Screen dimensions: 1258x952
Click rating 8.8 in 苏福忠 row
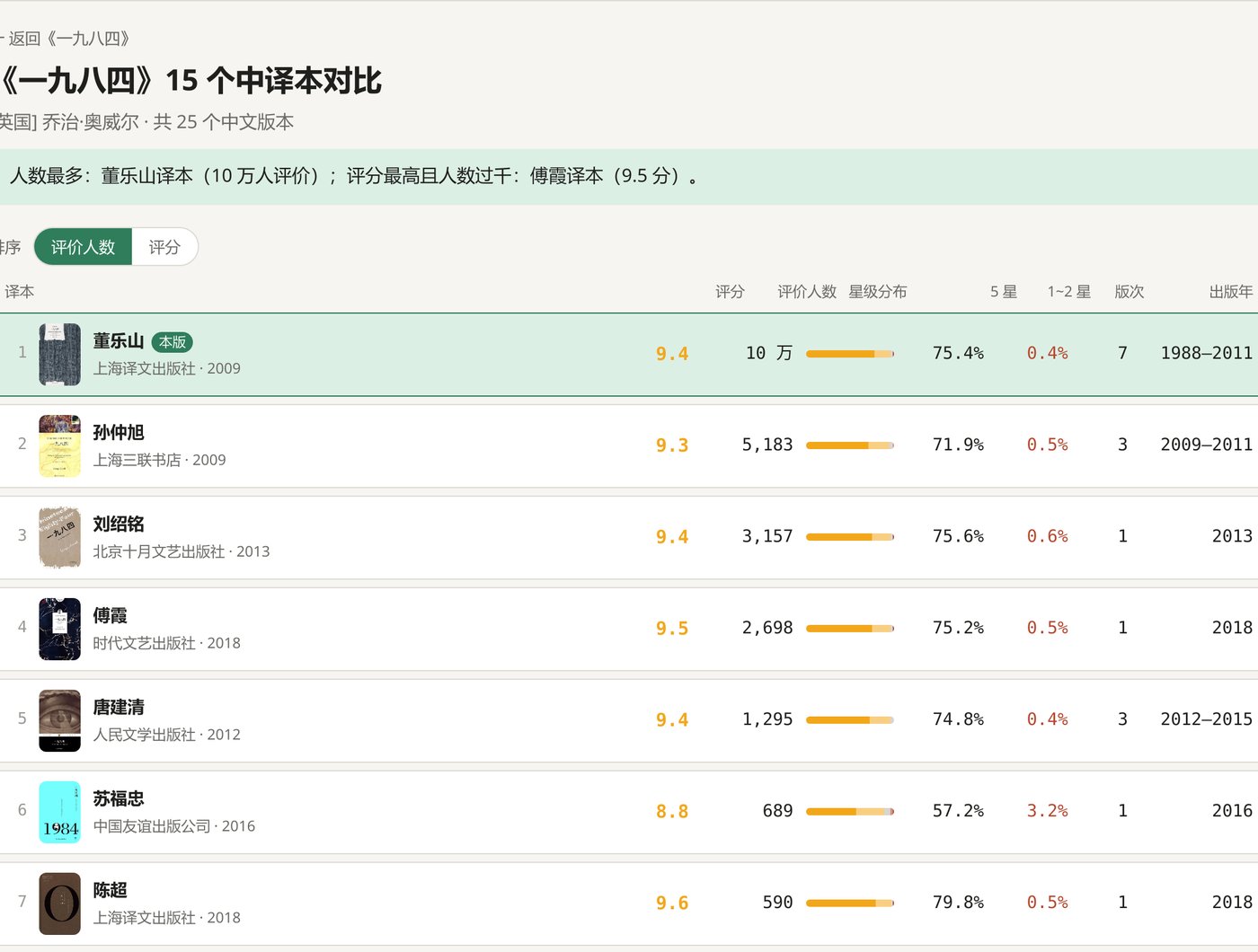coord(672,812)
